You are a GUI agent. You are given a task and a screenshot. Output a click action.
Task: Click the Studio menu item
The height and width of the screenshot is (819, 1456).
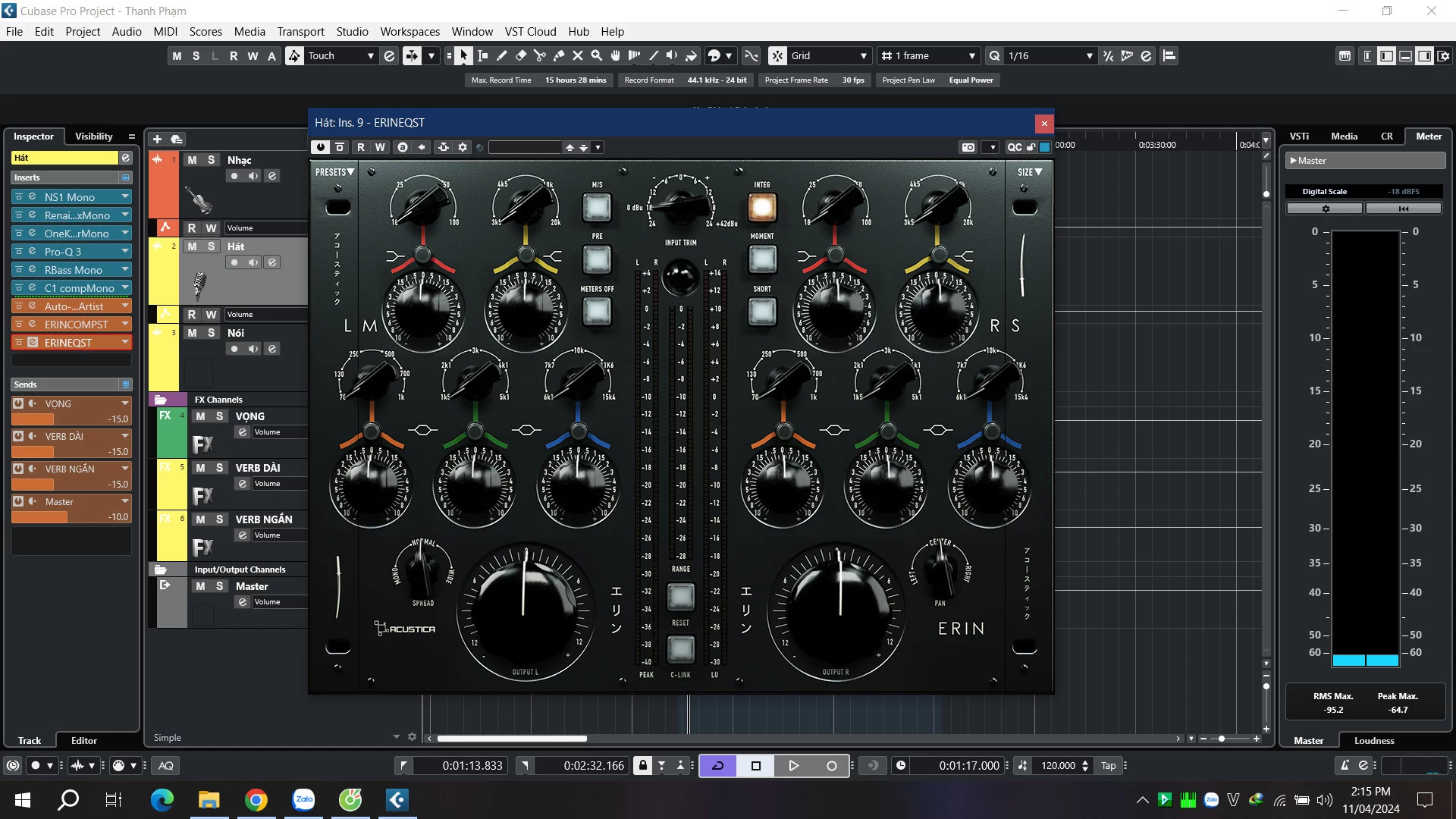352,31
